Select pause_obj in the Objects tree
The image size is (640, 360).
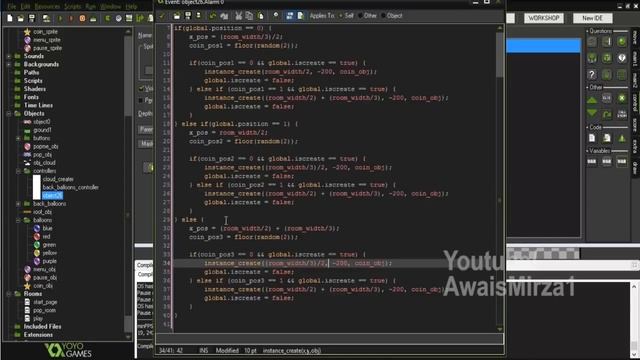pyautogui.click(x=45, y=278)
